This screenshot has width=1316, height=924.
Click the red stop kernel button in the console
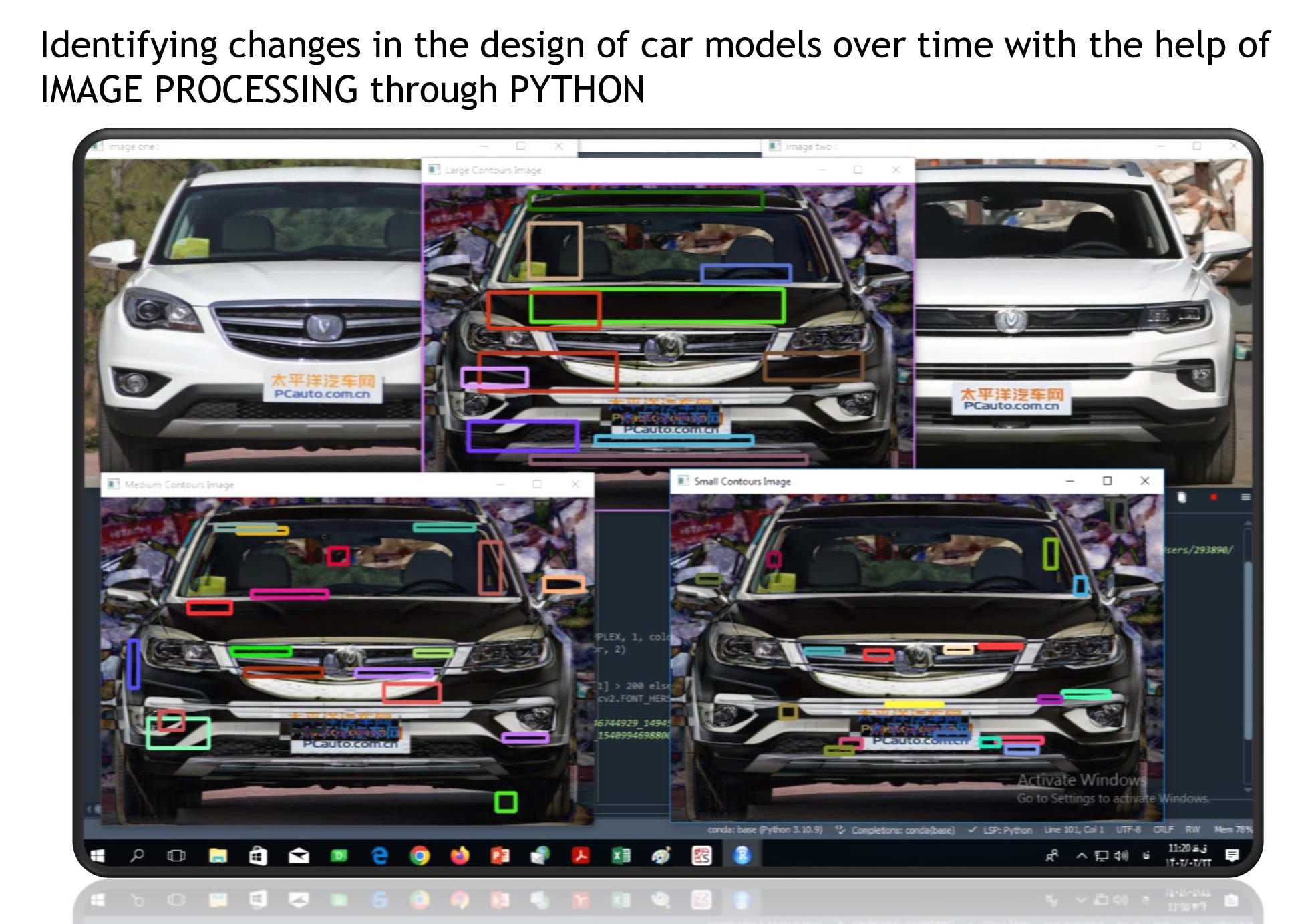(x=1214, y=497)
